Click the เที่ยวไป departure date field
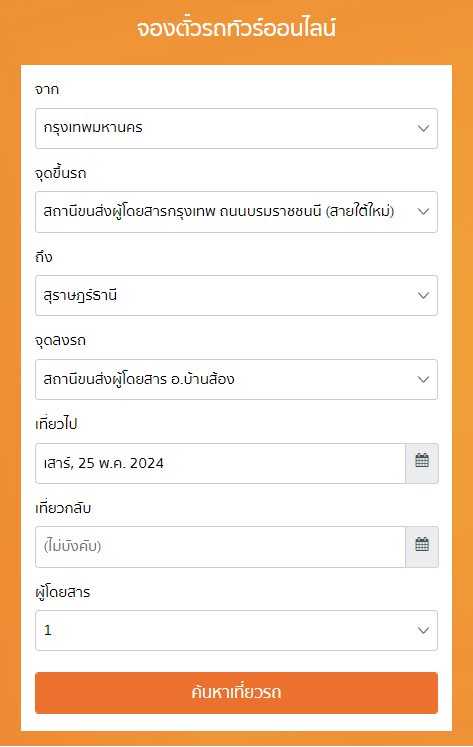473x747 pixels. click(221, 463)
